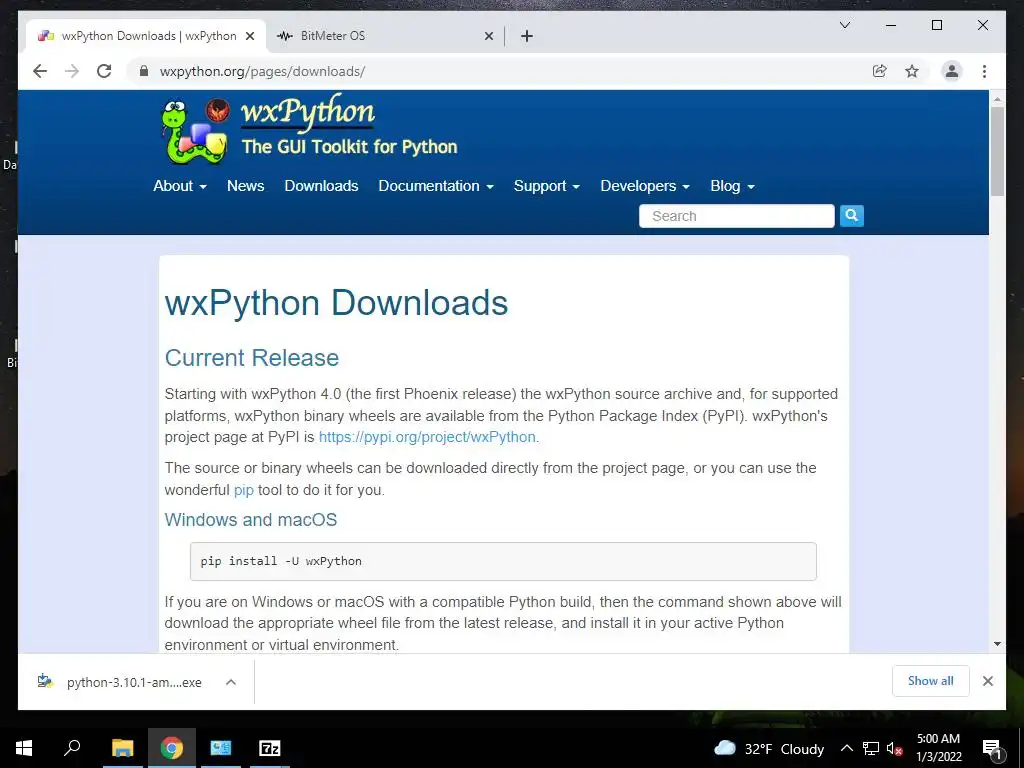Click the scrollbar up arrow
The image size is (1024, 768).
[997, 99]
